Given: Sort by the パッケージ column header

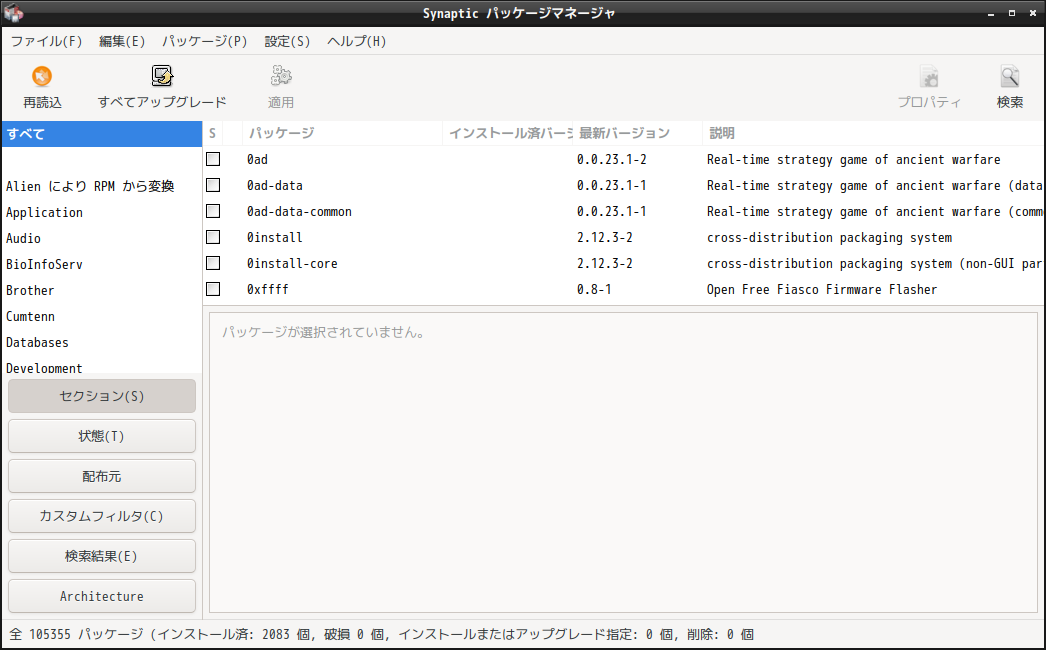Looking at the screenshot, I should pos(342,133).
